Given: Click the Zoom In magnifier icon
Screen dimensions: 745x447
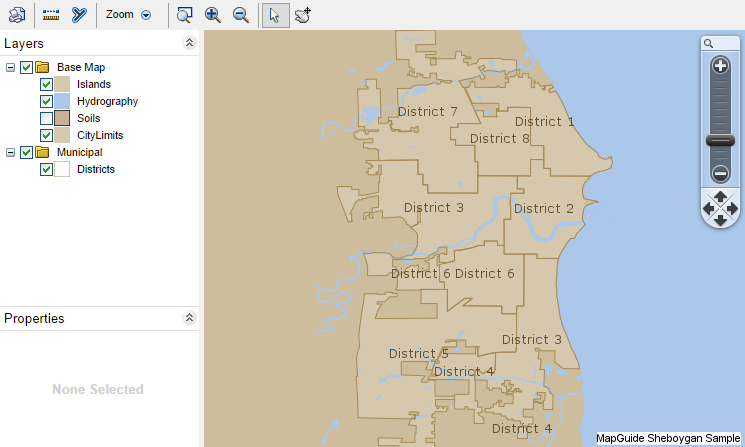Looking at the screenshot, I should tap(212, 15).
